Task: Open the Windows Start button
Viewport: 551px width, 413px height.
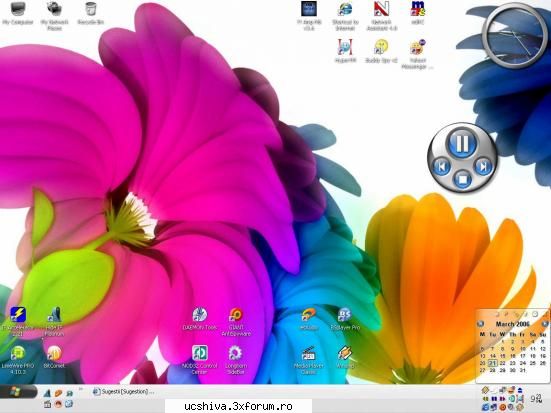Action: coord(18,392)
